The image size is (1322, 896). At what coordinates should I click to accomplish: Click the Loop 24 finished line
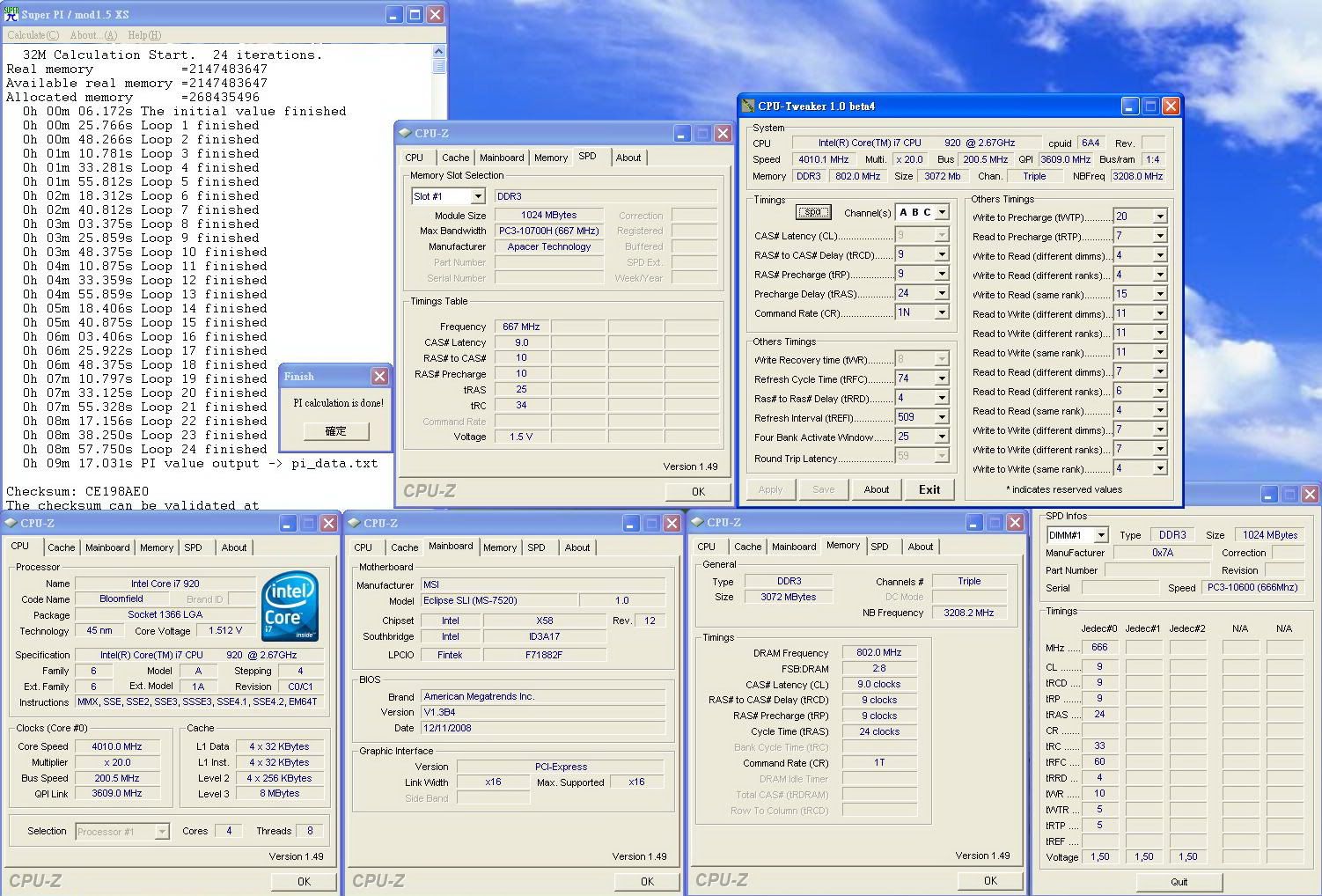[x=145, y=449]
